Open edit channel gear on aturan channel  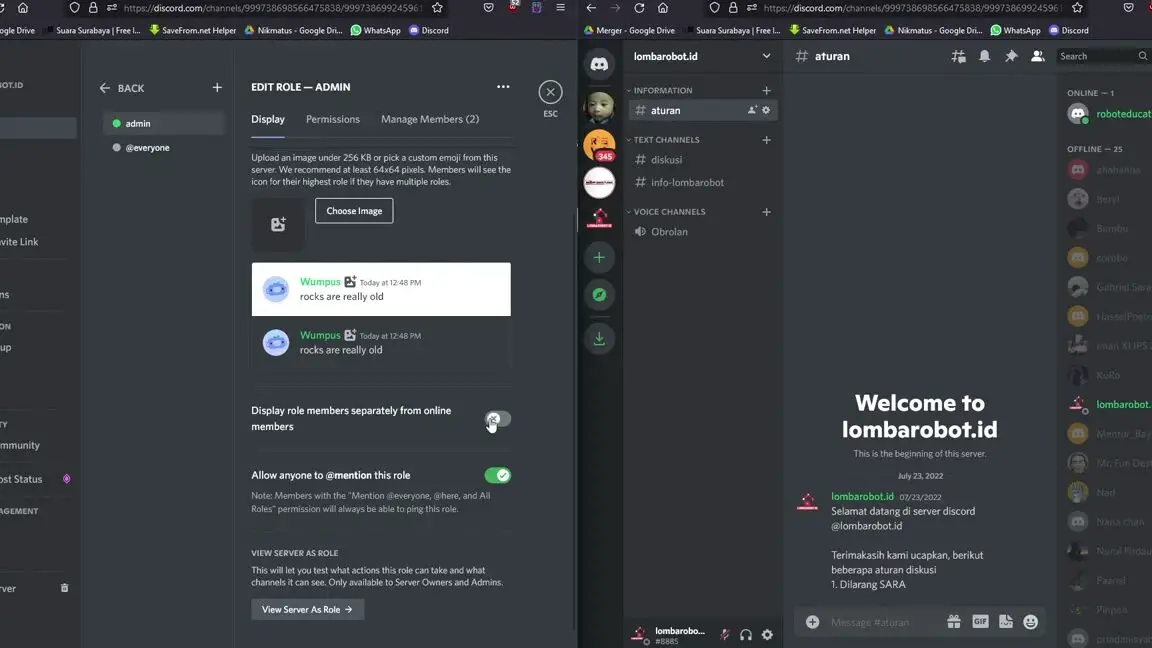click(766, 110)
